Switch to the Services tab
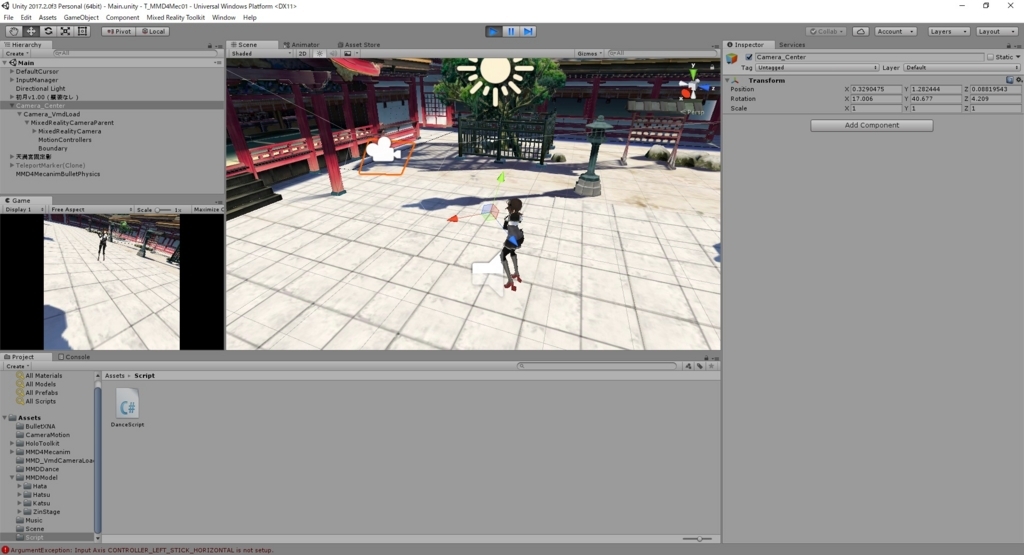The height and width of the screenshot is (555, 1024). (792, 45)
